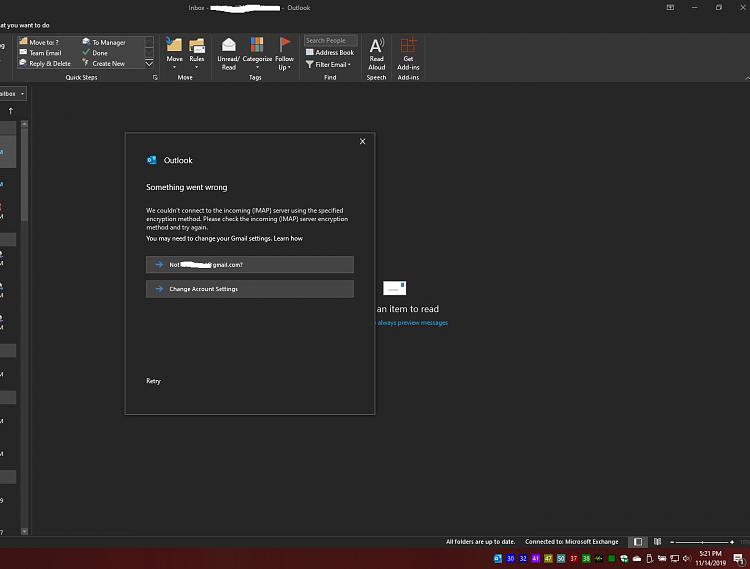Click the zoom slider track
This screenshot has height=569, width=750.
point(702,542)
